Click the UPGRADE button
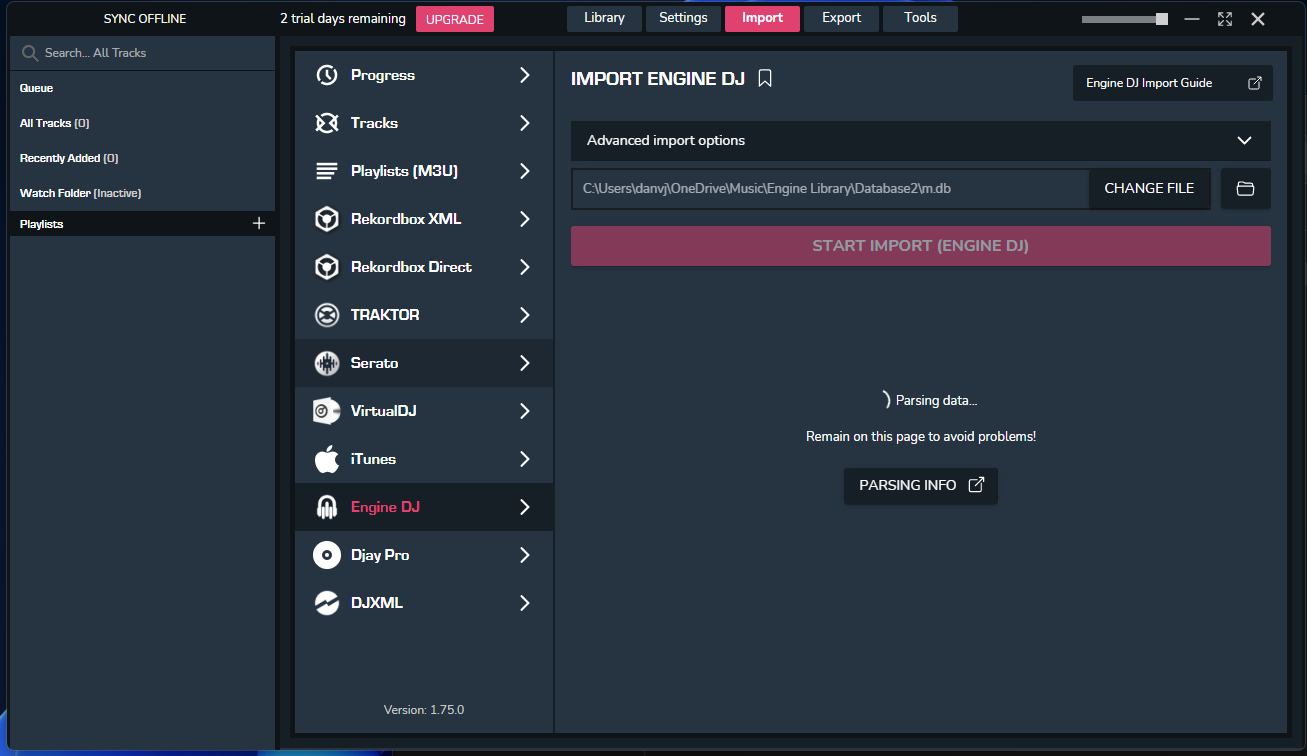 point(455,19)
